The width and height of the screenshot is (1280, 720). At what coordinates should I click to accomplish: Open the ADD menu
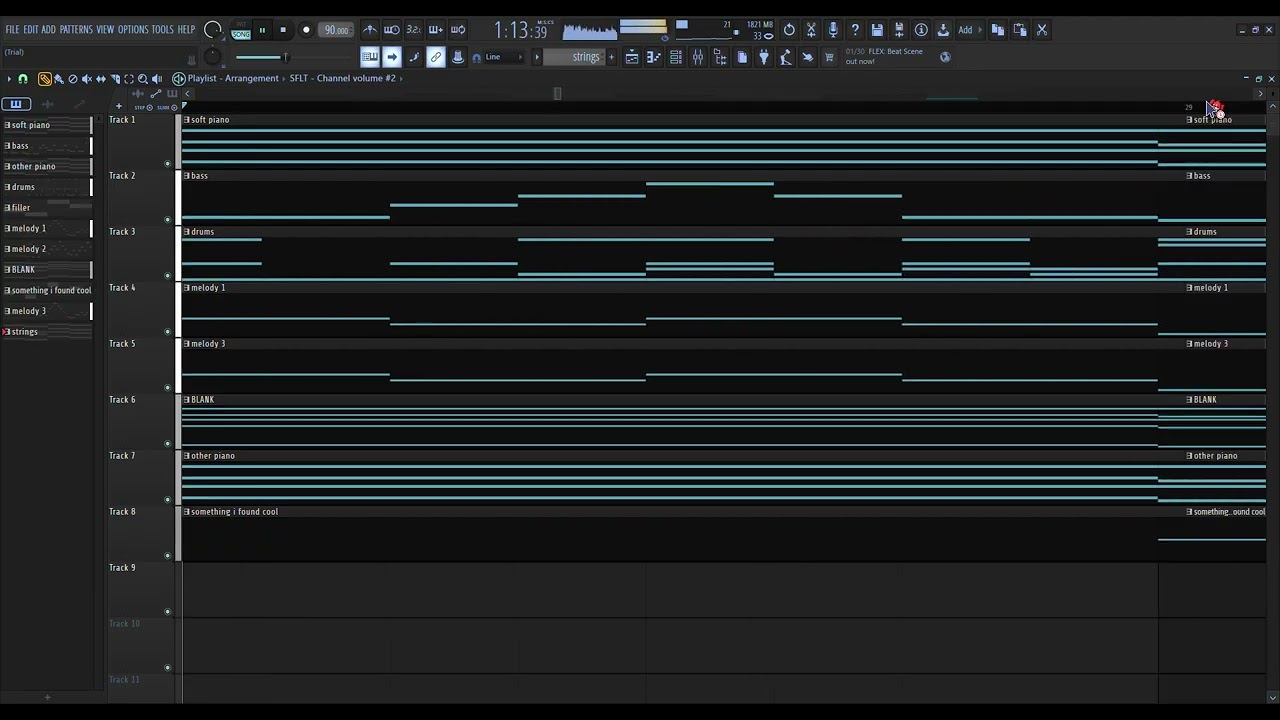48,30
